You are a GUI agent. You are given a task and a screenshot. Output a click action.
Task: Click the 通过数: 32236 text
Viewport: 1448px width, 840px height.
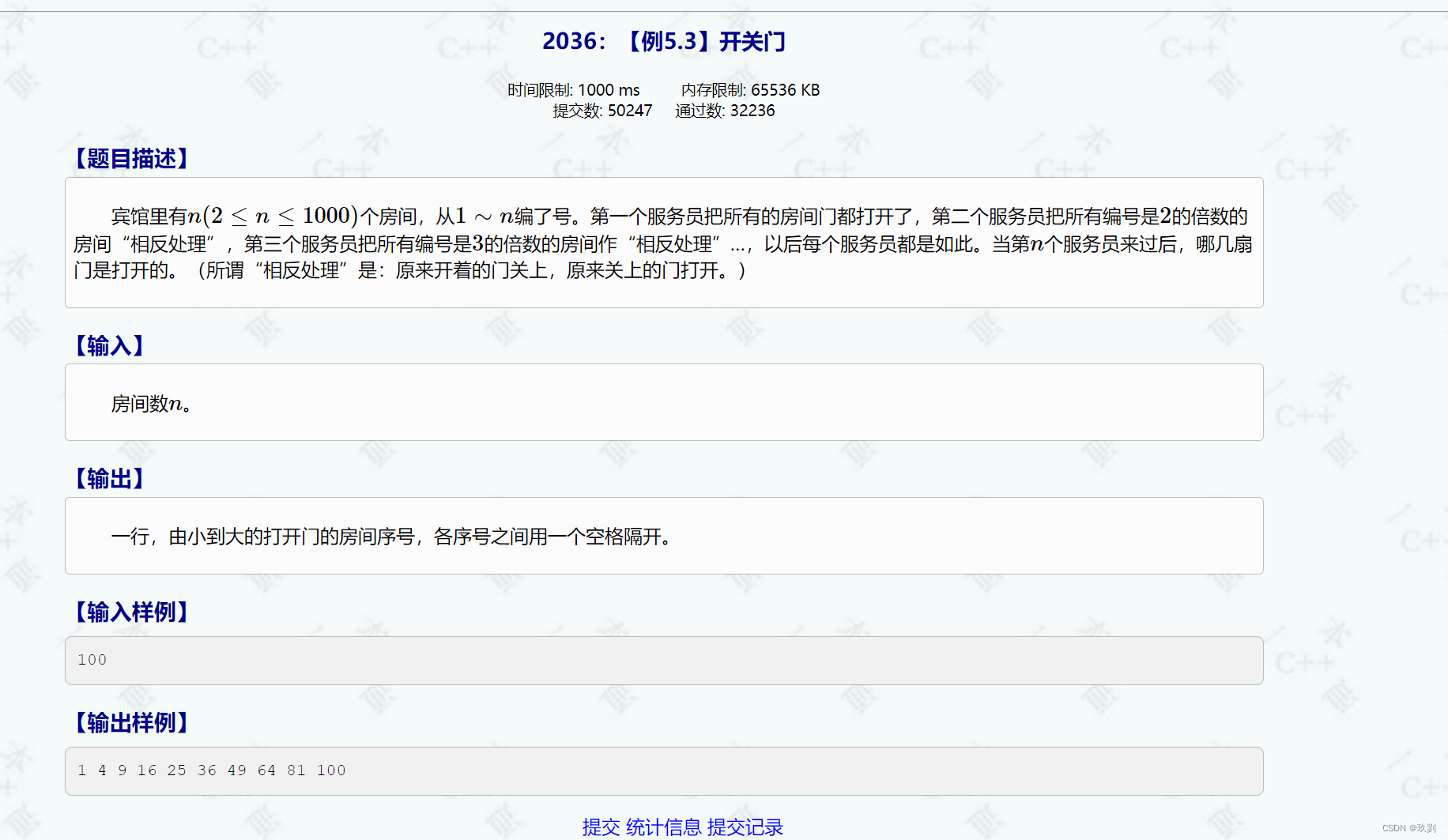coord(725,111)
